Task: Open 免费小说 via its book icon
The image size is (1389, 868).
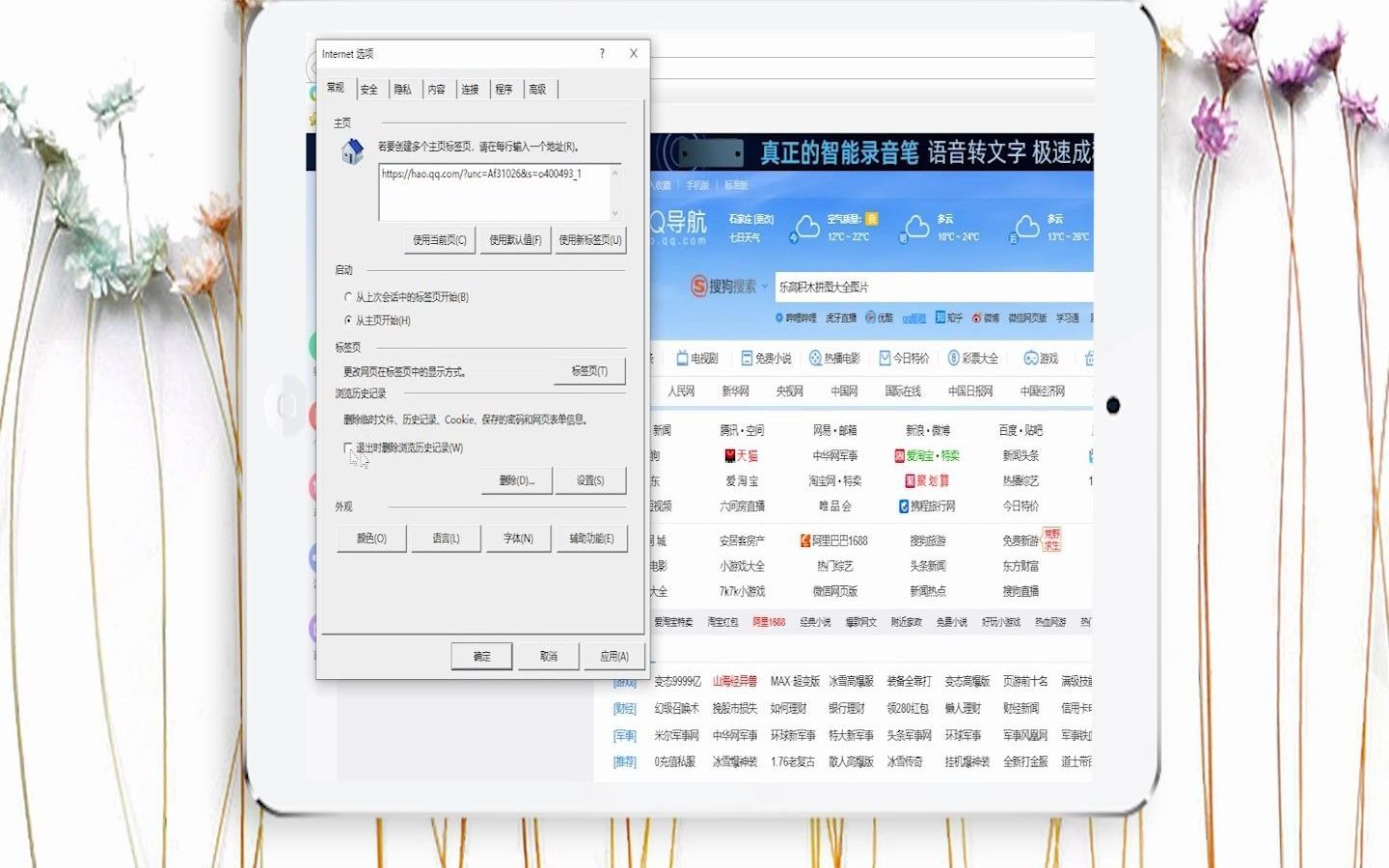Action: point(747,357)
